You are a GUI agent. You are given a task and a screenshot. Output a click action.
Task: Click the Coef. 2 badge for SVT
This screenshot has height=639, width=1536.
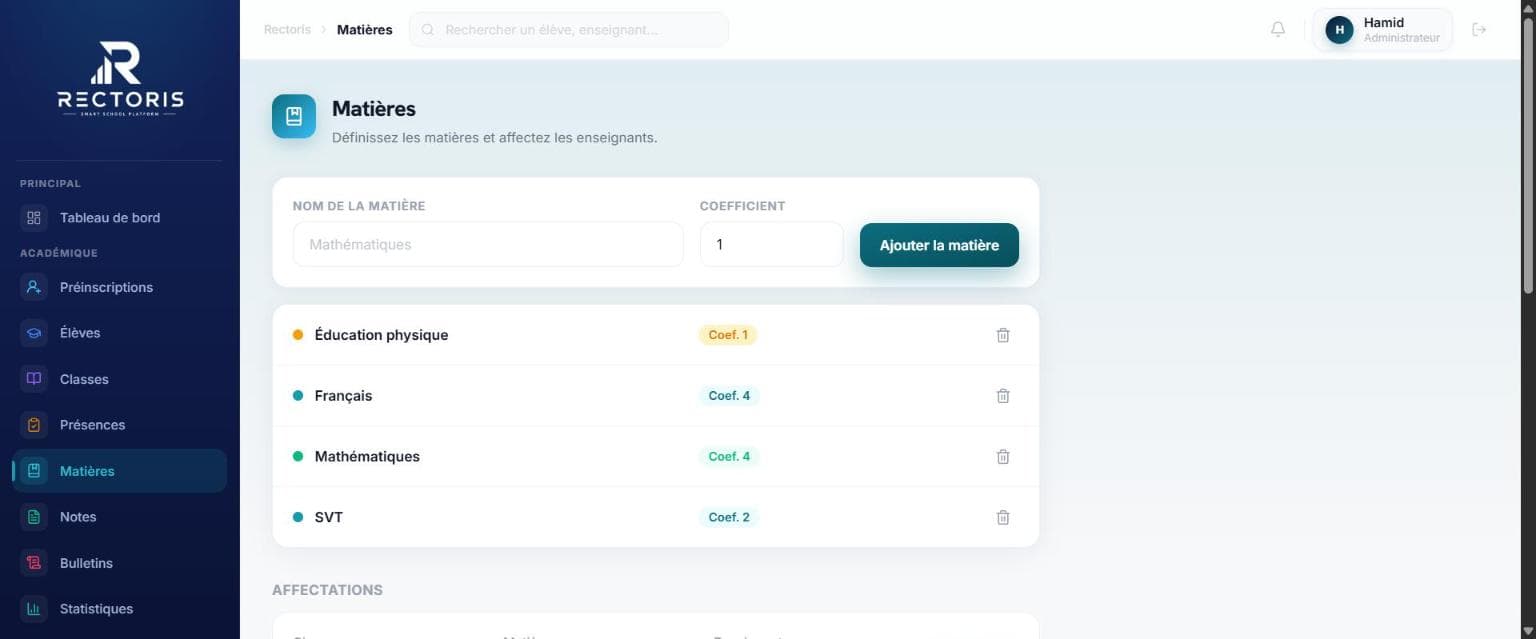729,517
